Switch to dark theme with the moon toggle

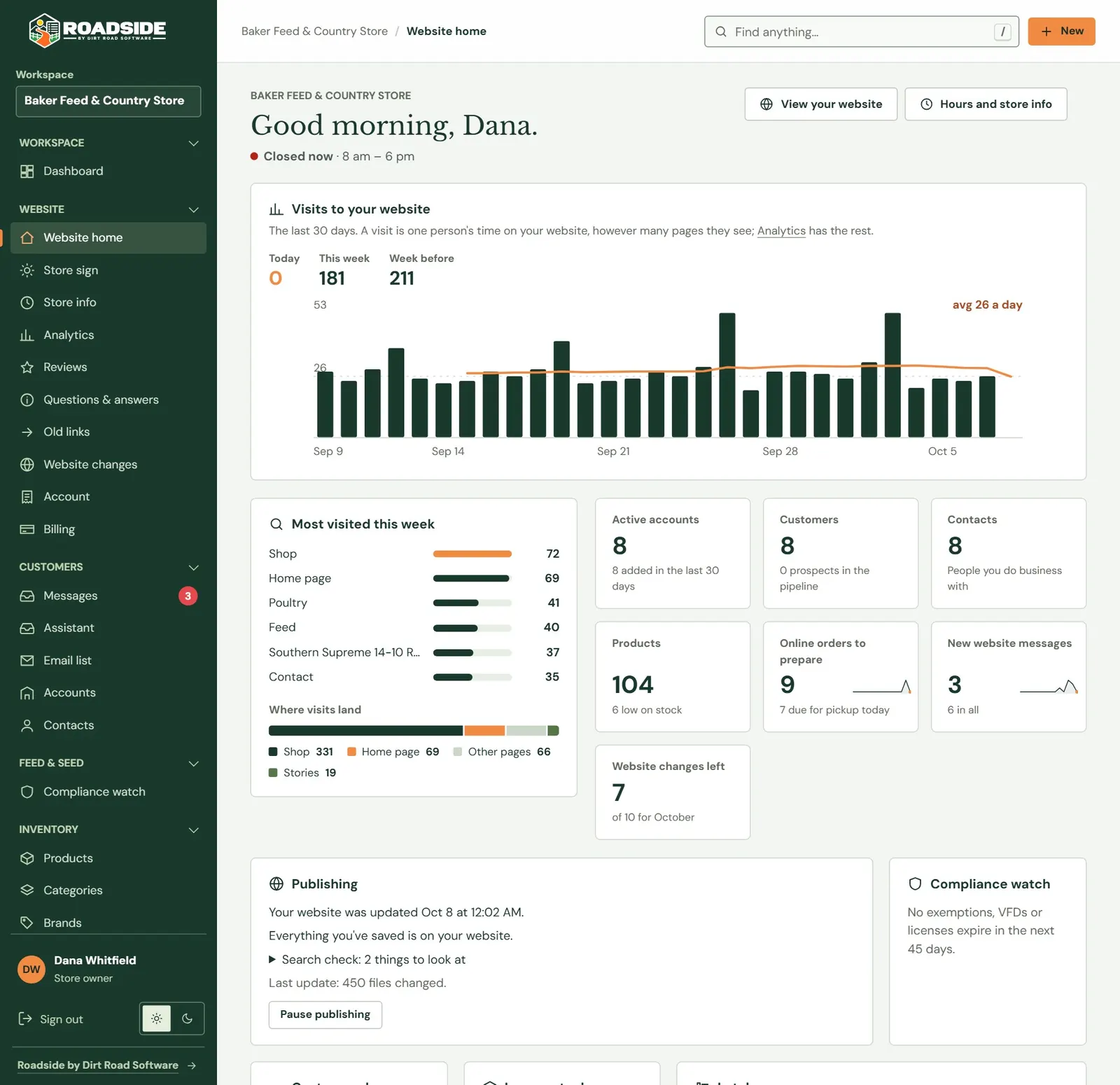coord(188,1018)
